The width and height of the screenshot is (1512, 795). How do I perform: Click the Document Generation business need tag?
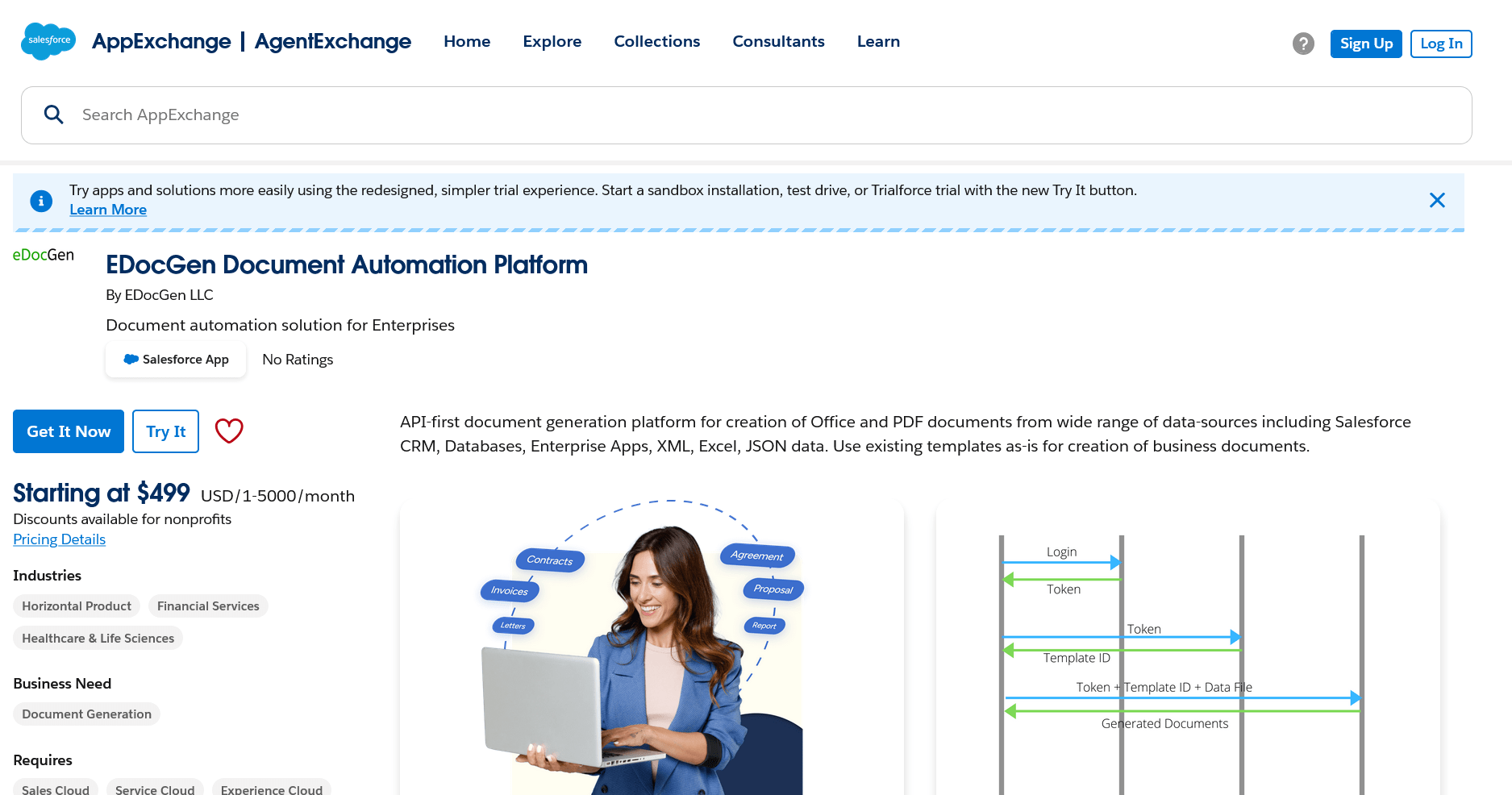tap(86, 714)
